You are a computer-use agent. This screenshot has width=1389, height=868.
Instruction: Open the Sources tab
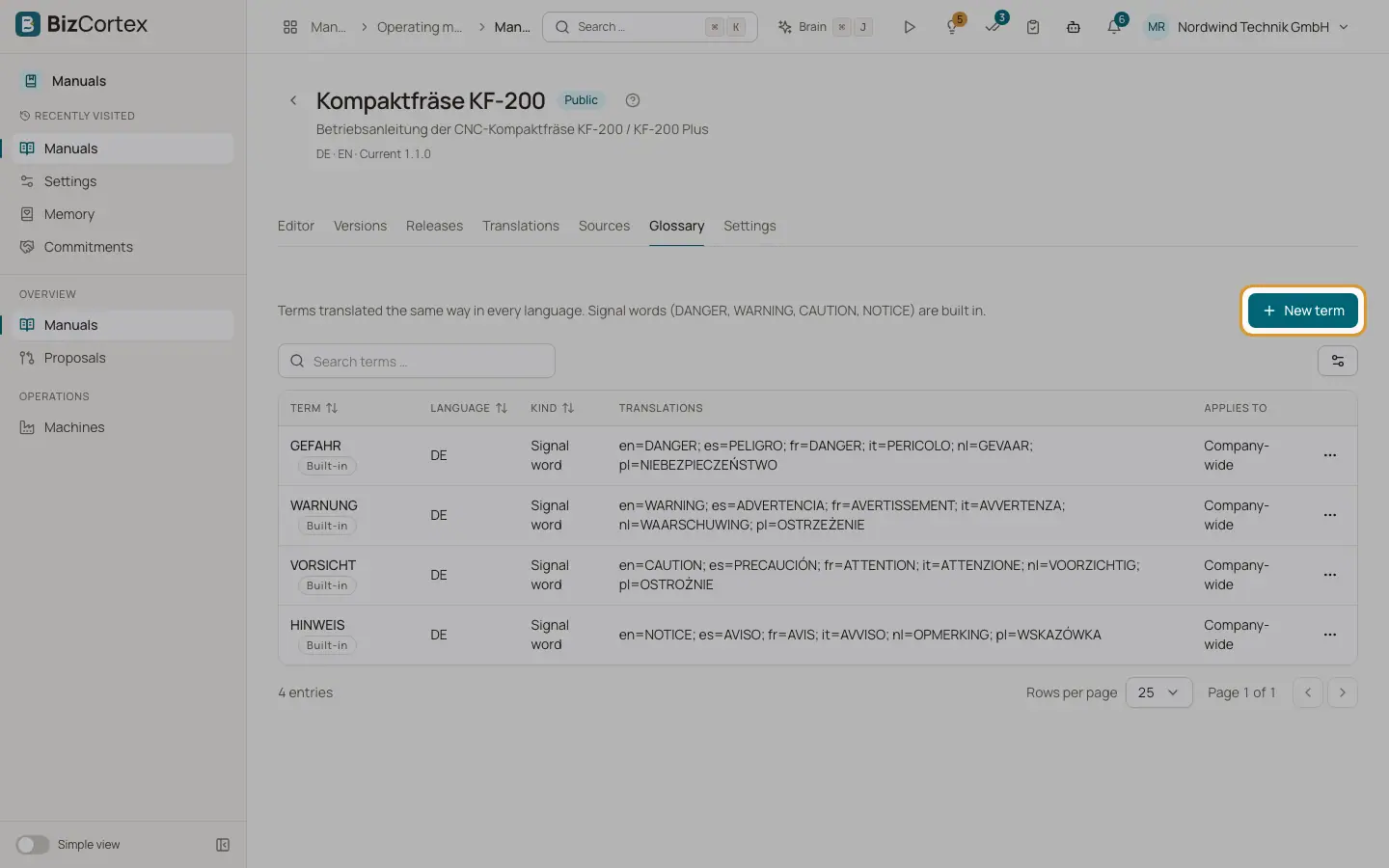click(x=604, y=226)
